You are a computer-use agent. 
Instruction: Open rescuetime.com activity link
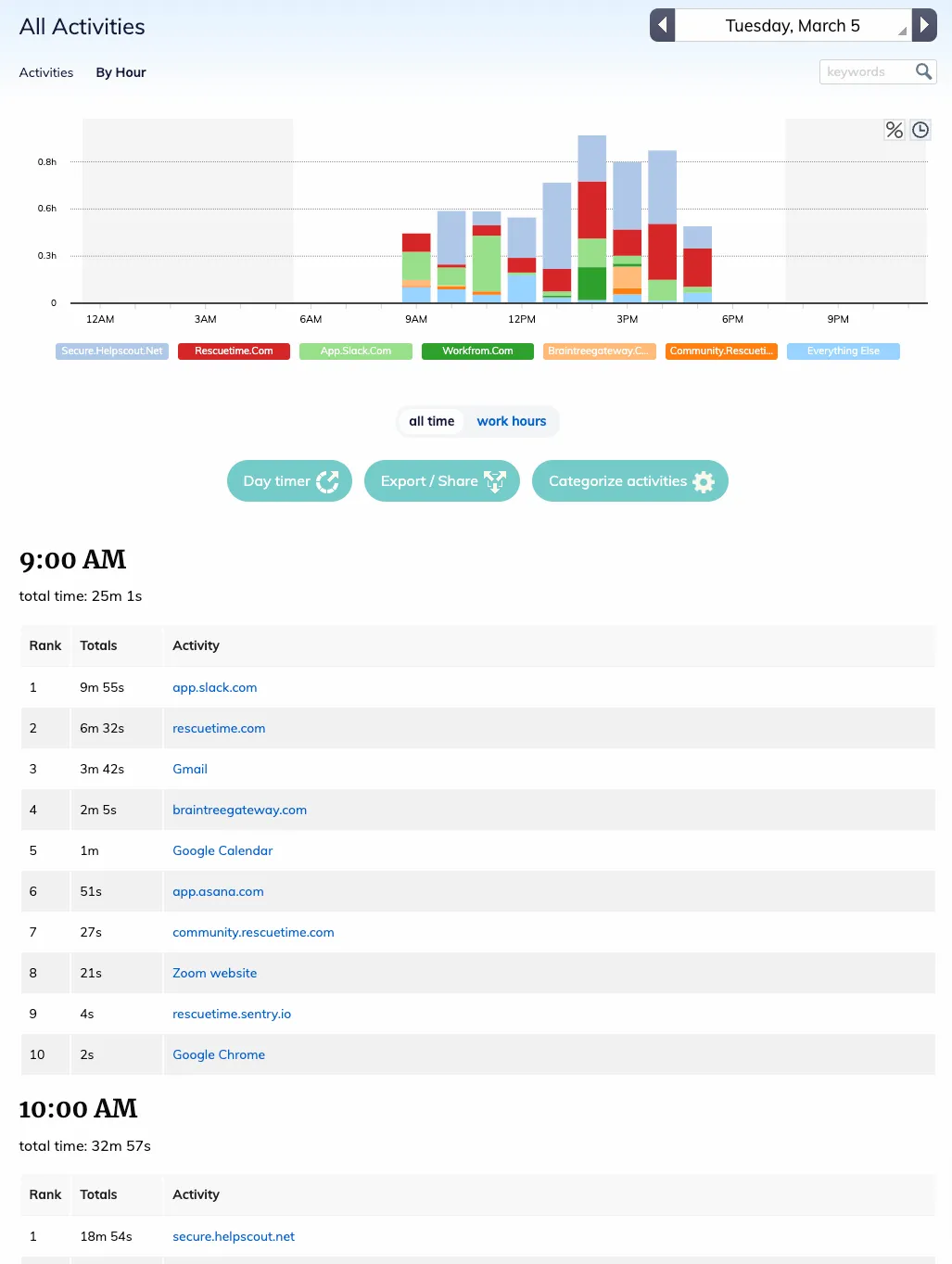(x=219, y=728)
